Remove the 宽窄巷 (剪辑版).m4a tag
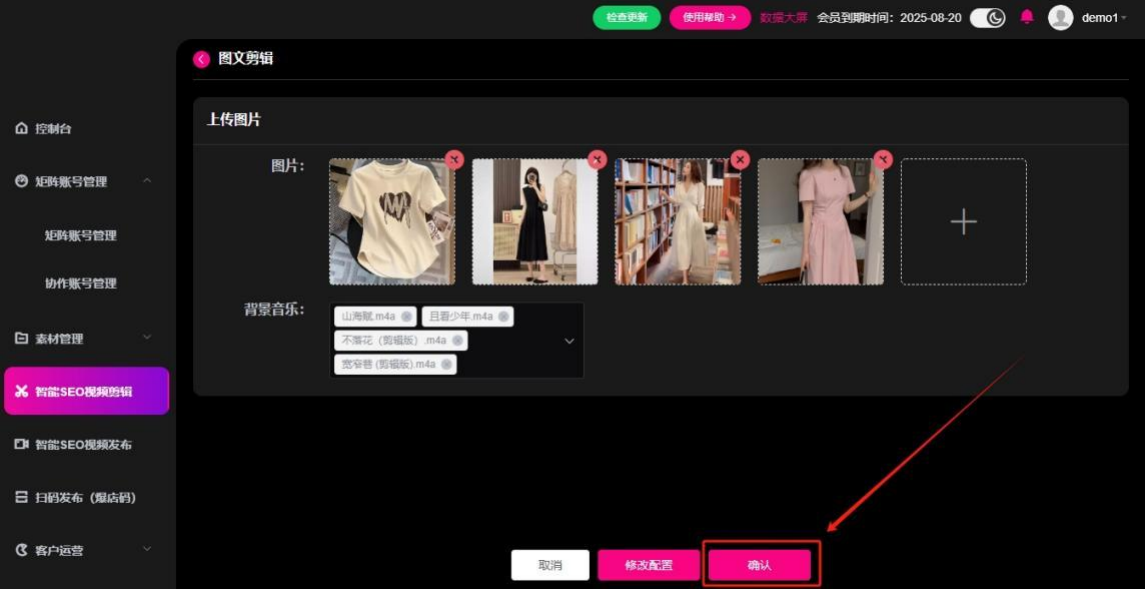 [447, 365]
